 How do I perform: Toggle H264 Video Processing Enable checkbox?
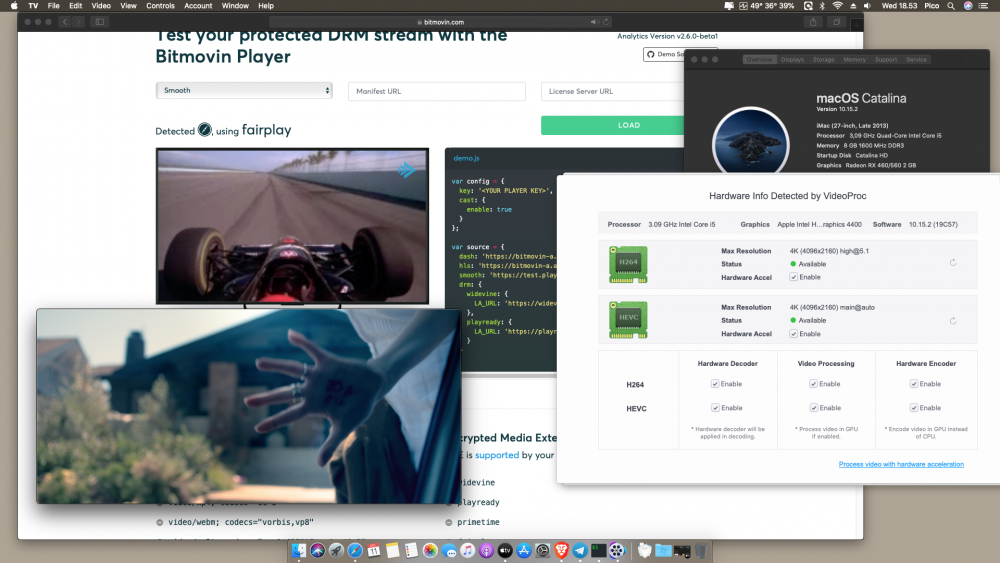tap(813, 384)
